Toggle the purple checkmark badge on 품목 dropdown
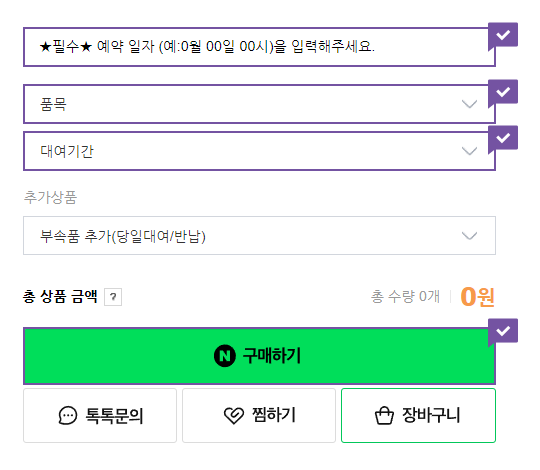540x470 pixels. coord(503,92)
